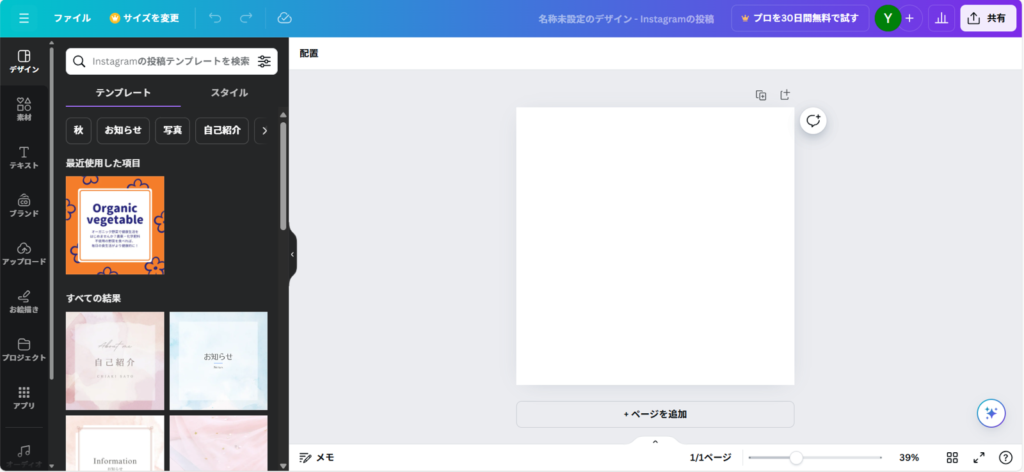Open the テキスト (Text) sidebar tool
Viewport: 1024px width, 472px height.
(24, 157)
